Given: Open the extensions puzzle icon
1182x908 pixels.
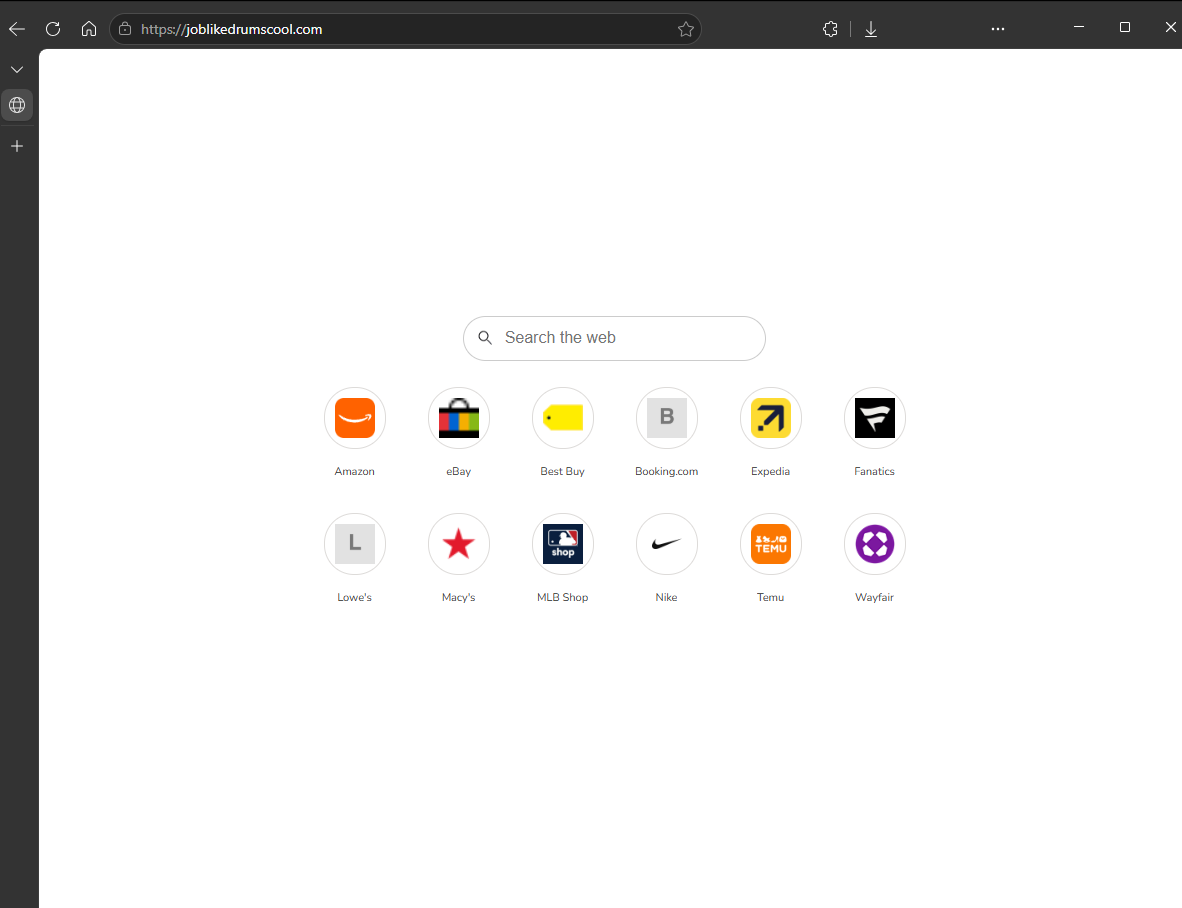Looking at the screenshot, I should point(830,29).
